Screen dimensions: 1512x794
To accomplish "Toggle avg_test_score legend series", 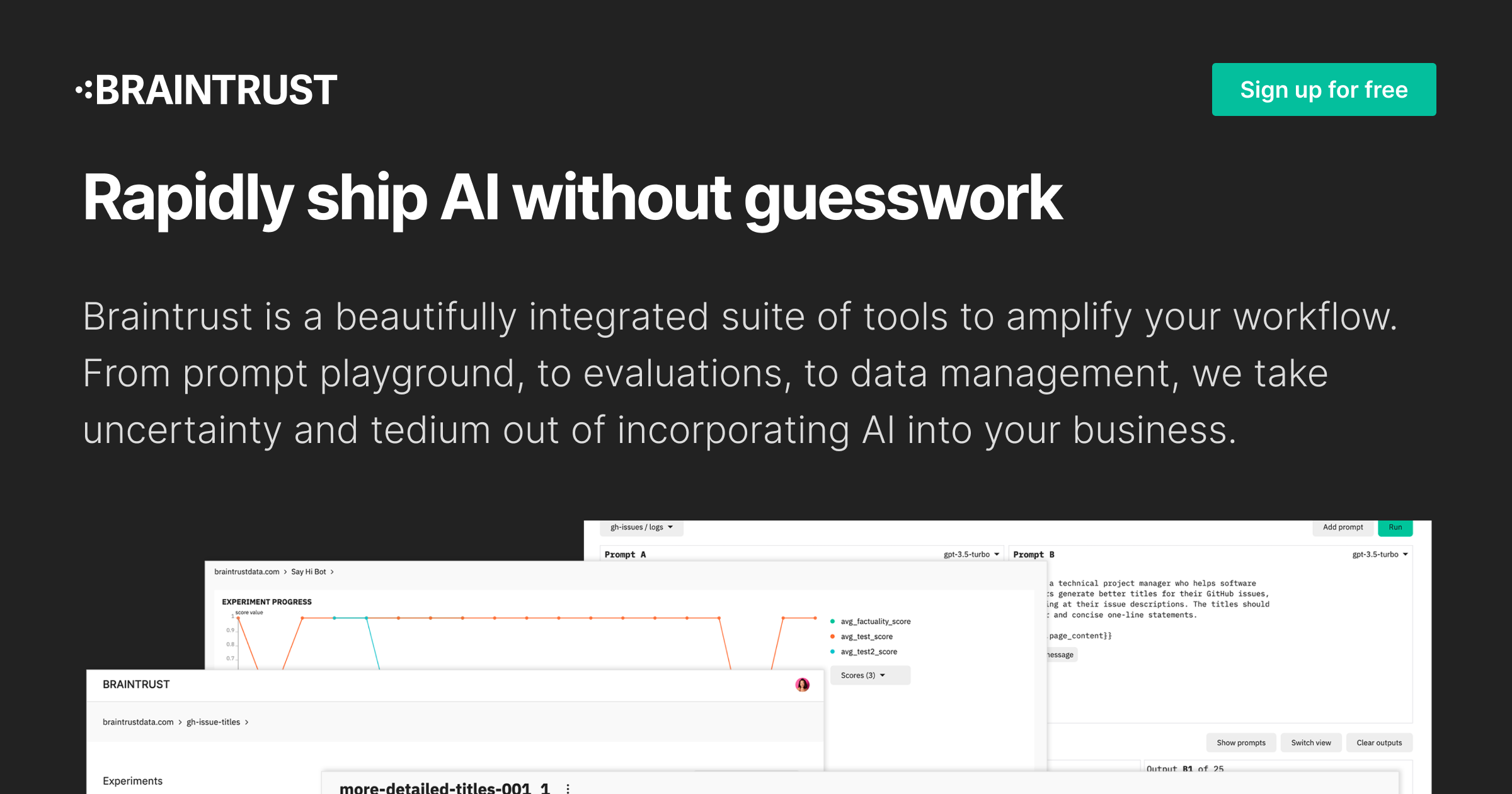I will click(x=866, y=636).
